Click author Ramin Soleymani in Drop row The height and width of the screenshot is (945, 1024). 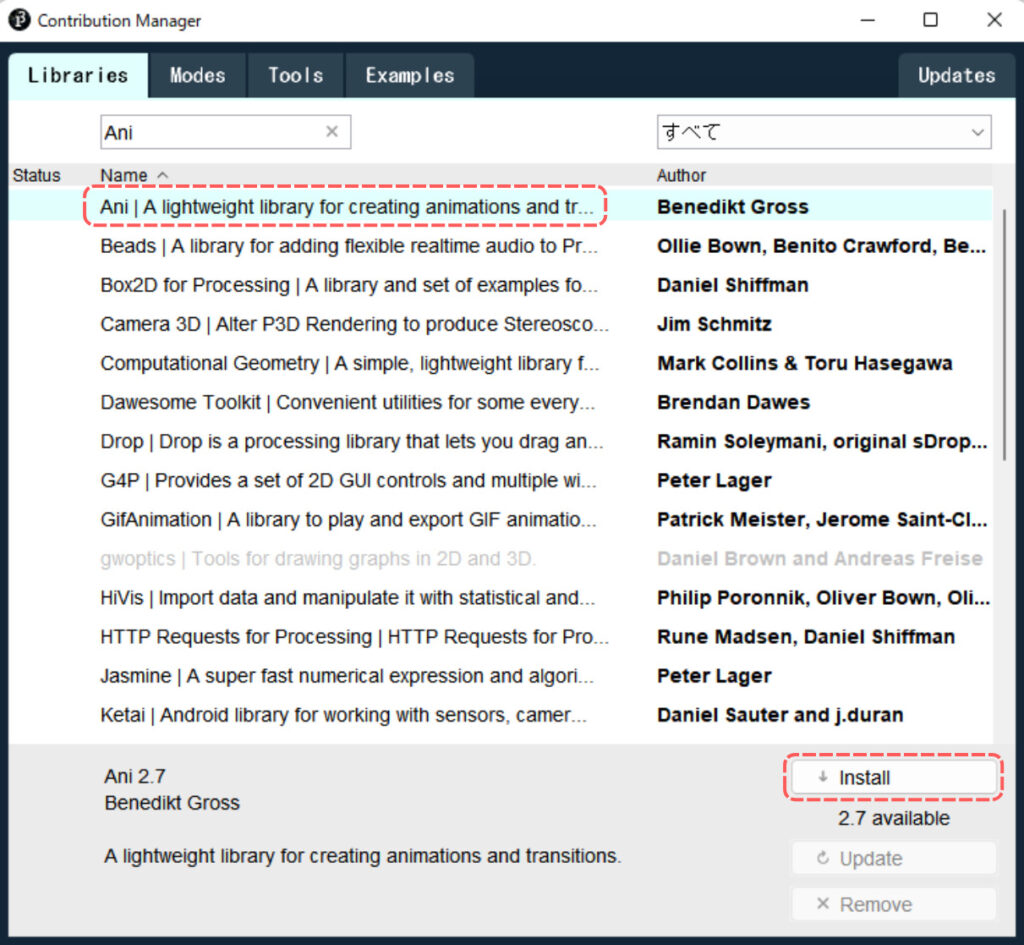[822, 441]
